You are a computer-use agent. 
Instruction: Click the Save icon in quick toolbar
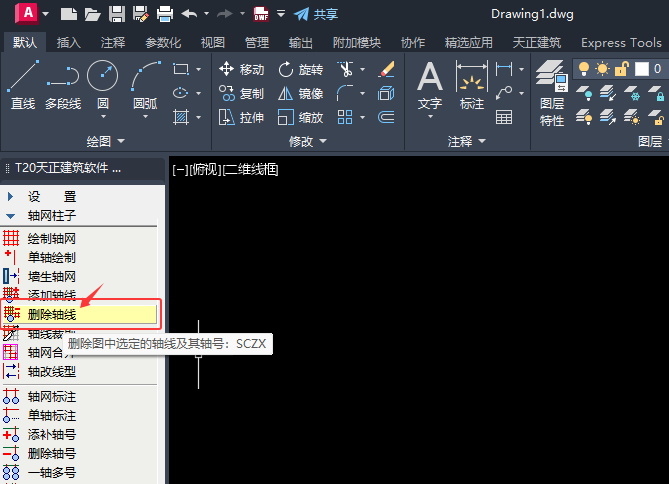(x=116, y=14)
